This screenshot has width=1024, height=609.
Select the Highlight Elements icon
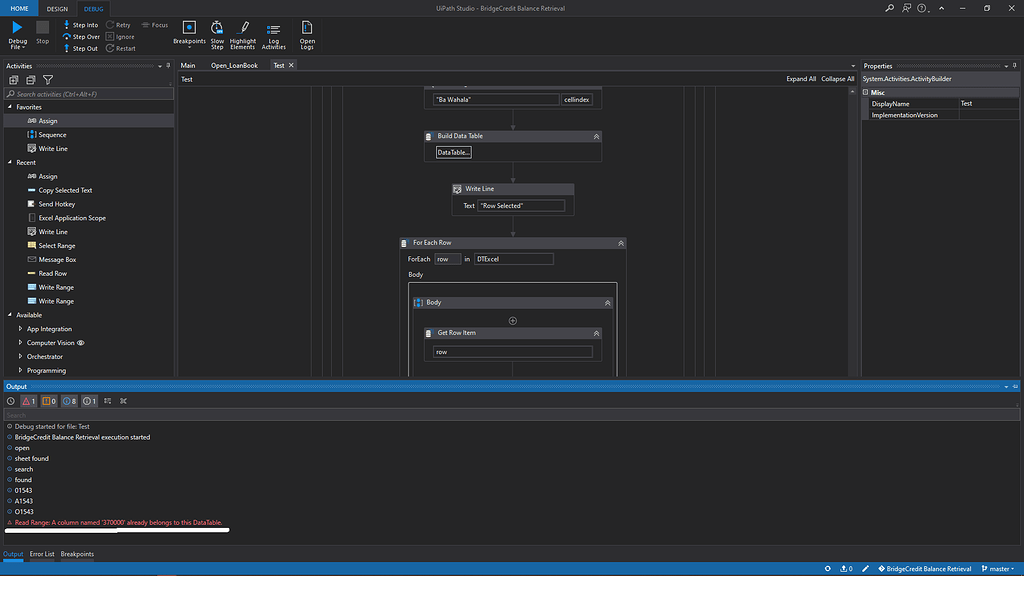(x=243, y=29)
